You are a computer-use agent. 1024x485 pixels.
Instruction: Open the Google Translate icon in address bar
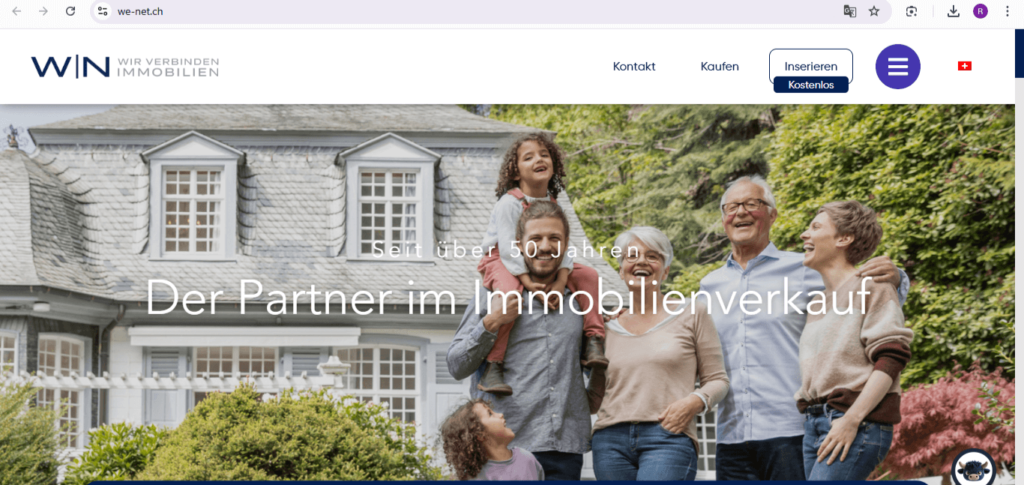pyautogui.click(x=850, y=11)
